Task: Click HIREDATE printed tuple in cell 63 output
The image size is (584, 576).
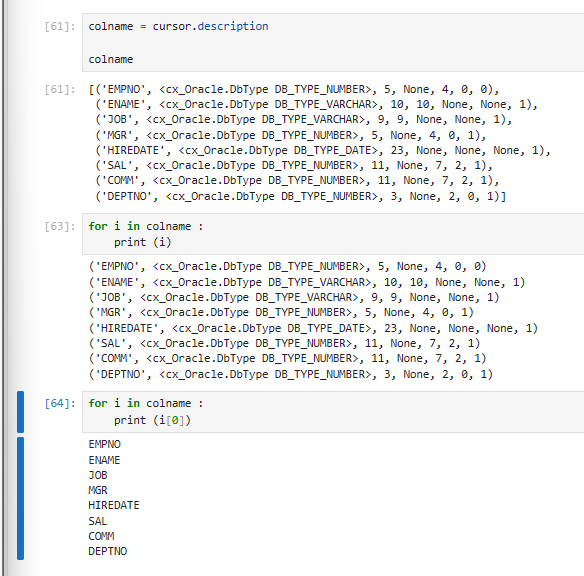Action: 313,328
